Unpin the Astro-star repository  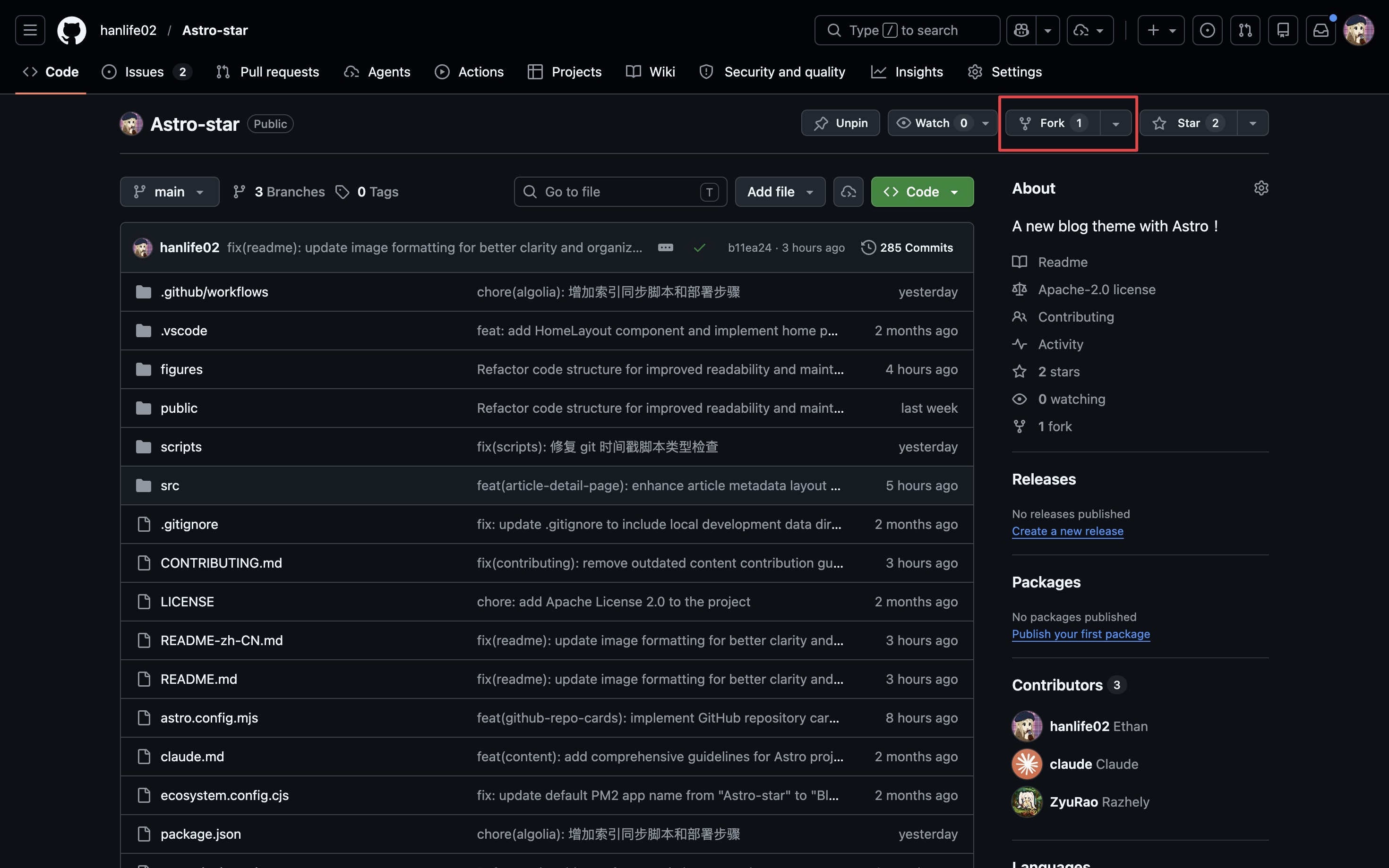840,123
